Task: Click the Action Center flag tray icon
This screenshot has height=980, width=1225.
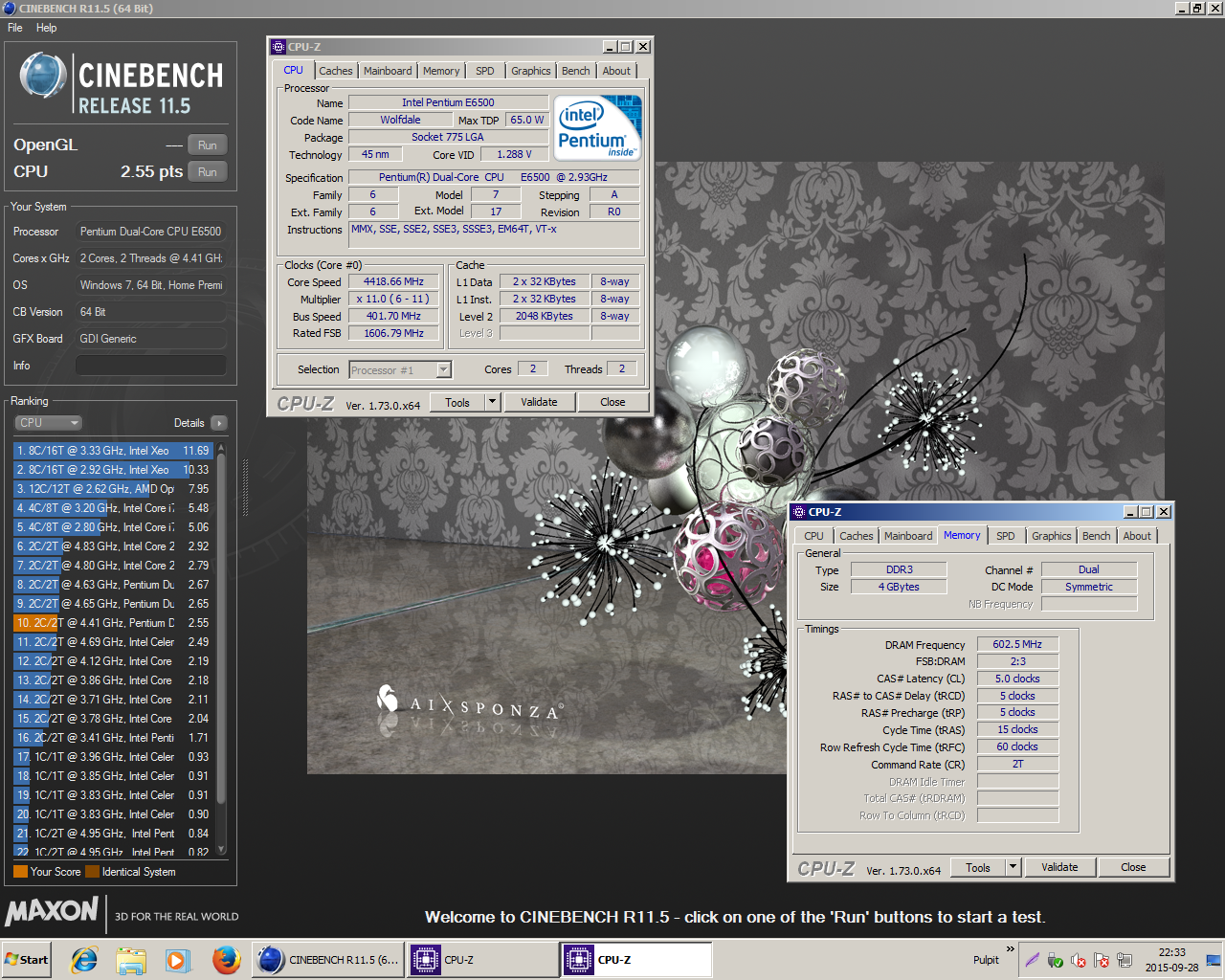Action: coord(1102,960)
